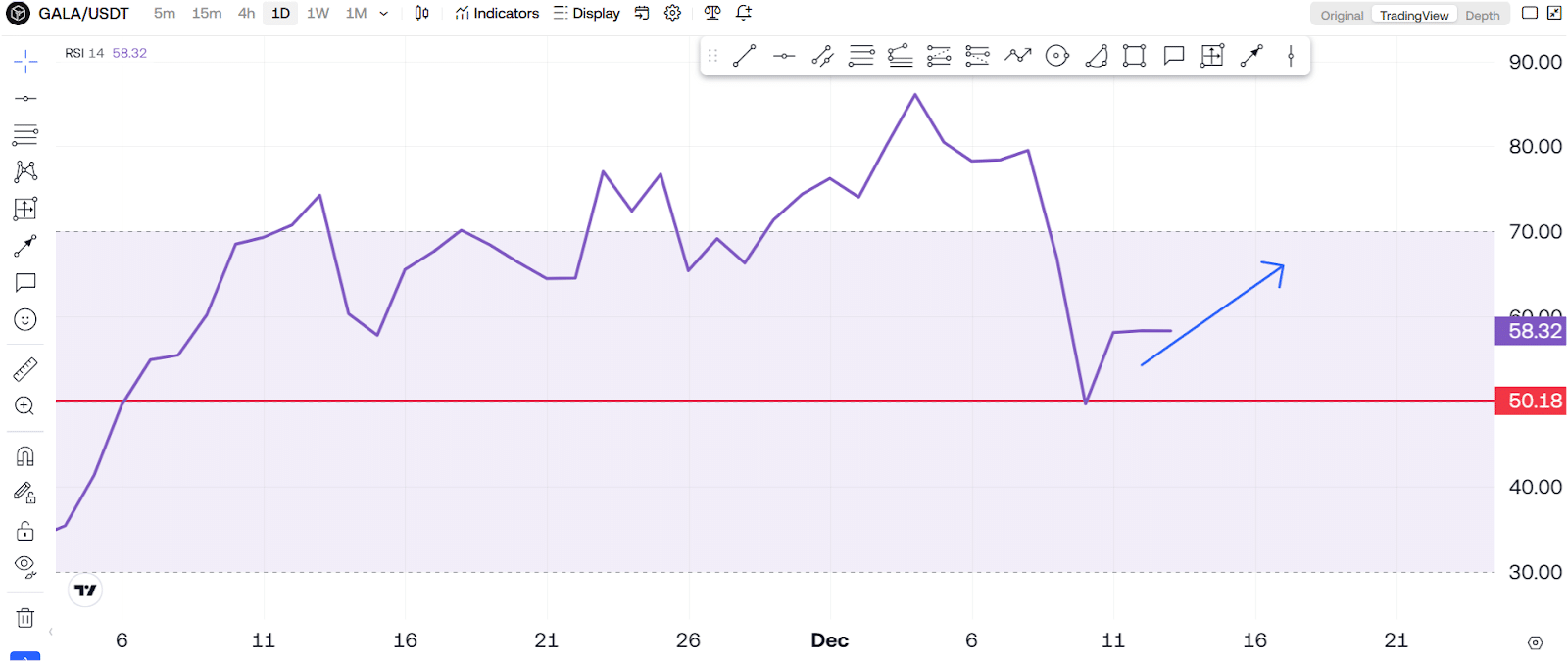Select arrow annotation tool in left sidebar
Viewport: 1568px width, 662px height.
tap(25, 246)
